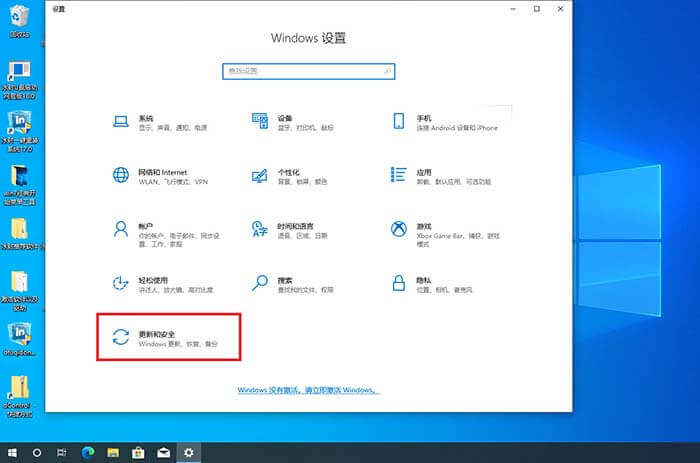Open 搜索 (Search) settings category
The image size is (700, 463).
(285, 284)
